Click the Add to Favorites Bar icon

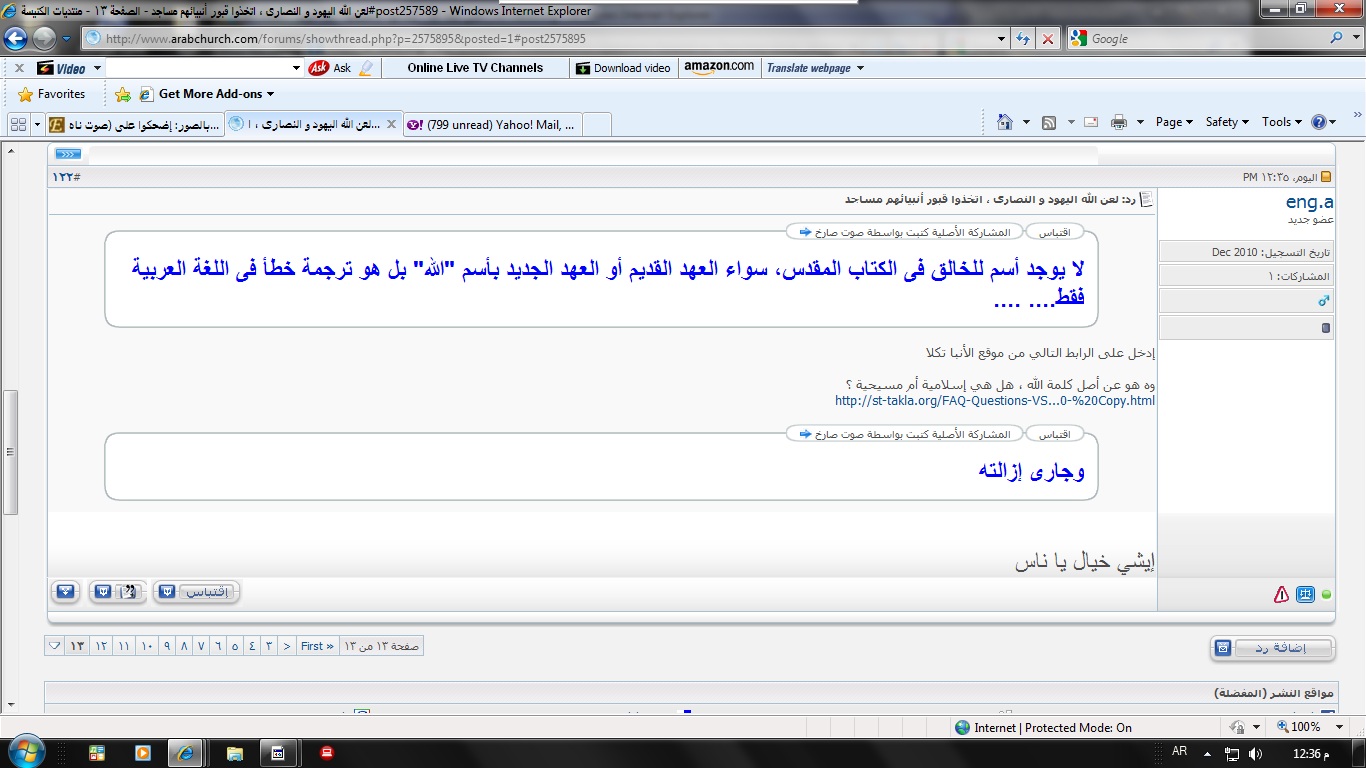point(123,94)
